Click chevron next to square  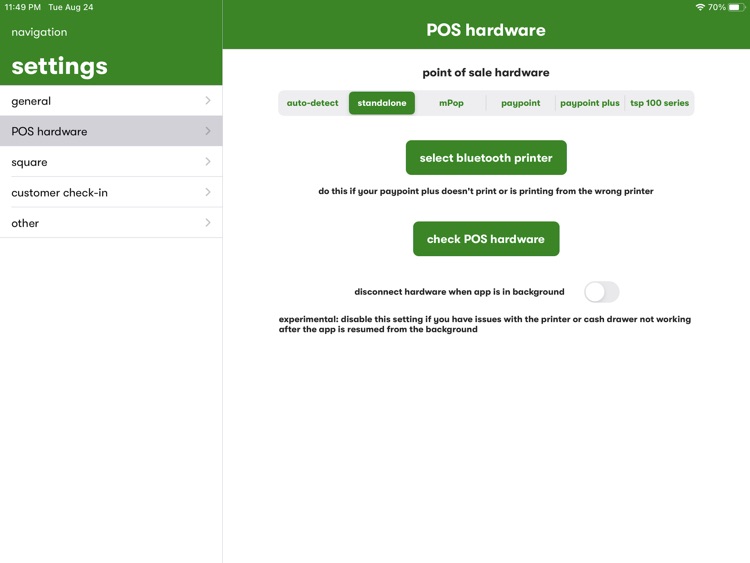coord(208,162)
